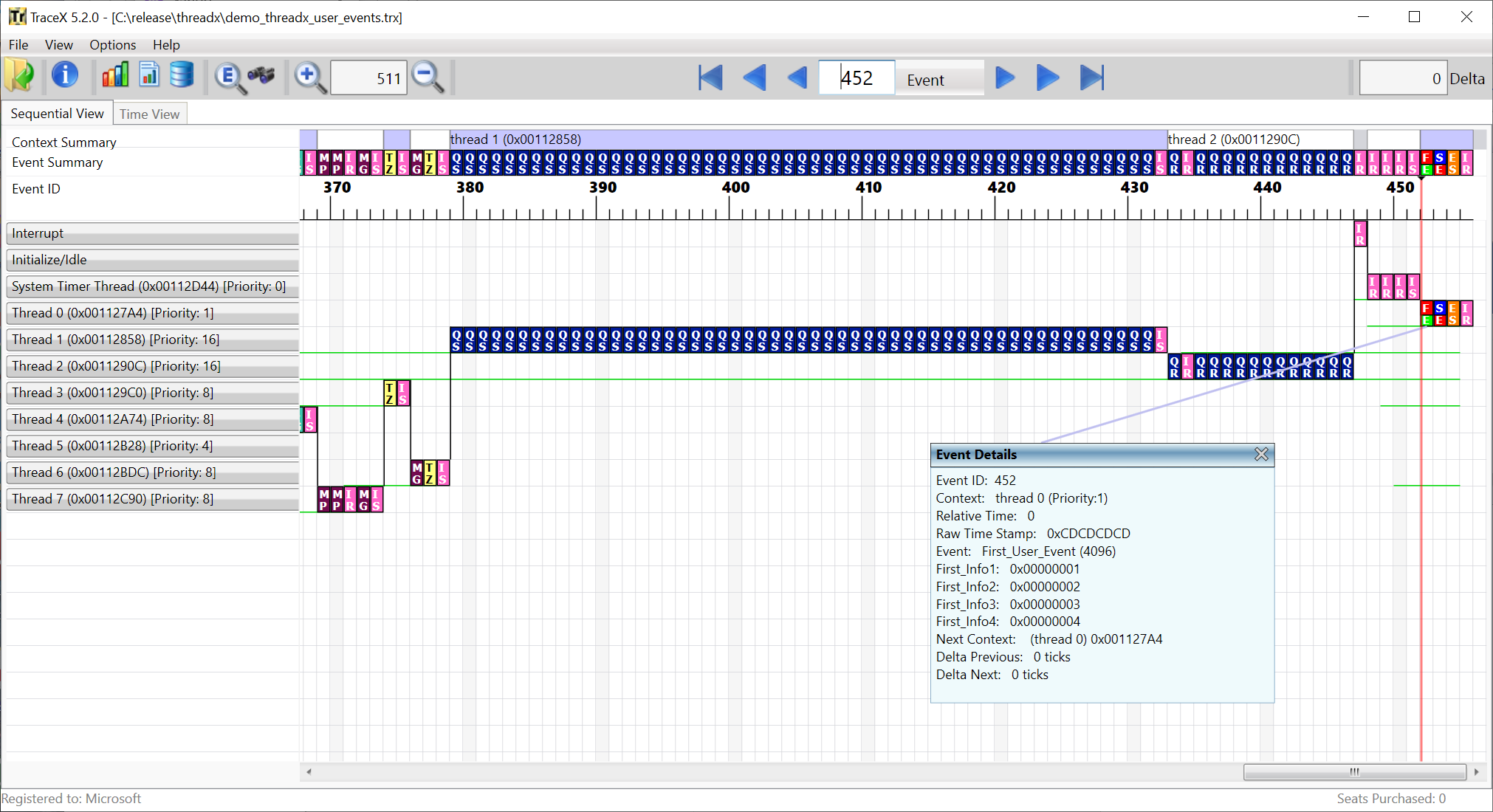
Task: Close the Event Details popup
Action: coord(1261,454)
